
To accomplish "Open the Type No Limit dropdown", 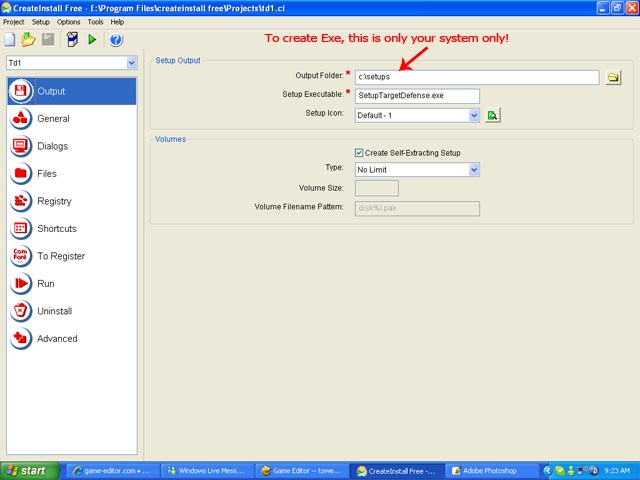I will 473,169.
